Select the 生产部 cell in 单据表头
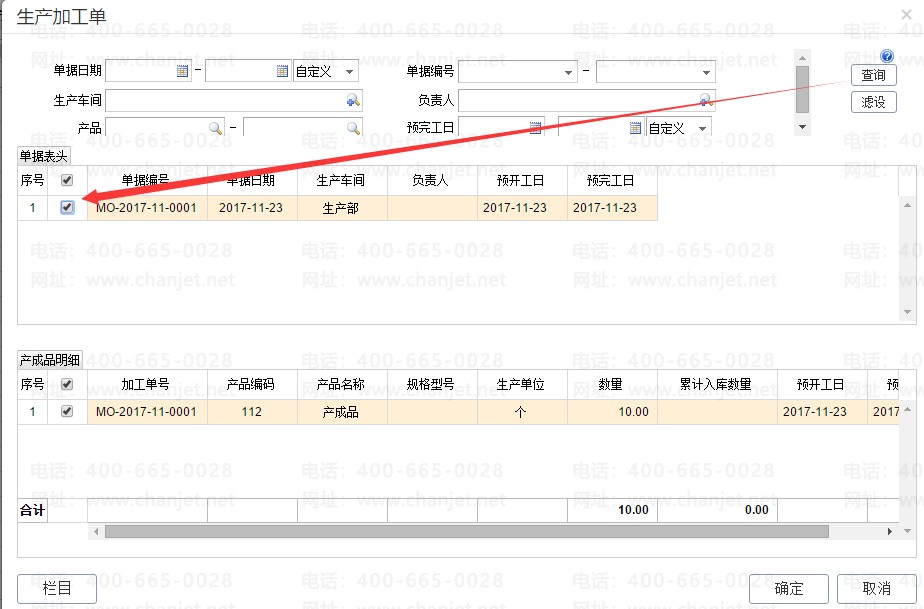This screenshot has width=924, height=609. [x=342, y=208]
